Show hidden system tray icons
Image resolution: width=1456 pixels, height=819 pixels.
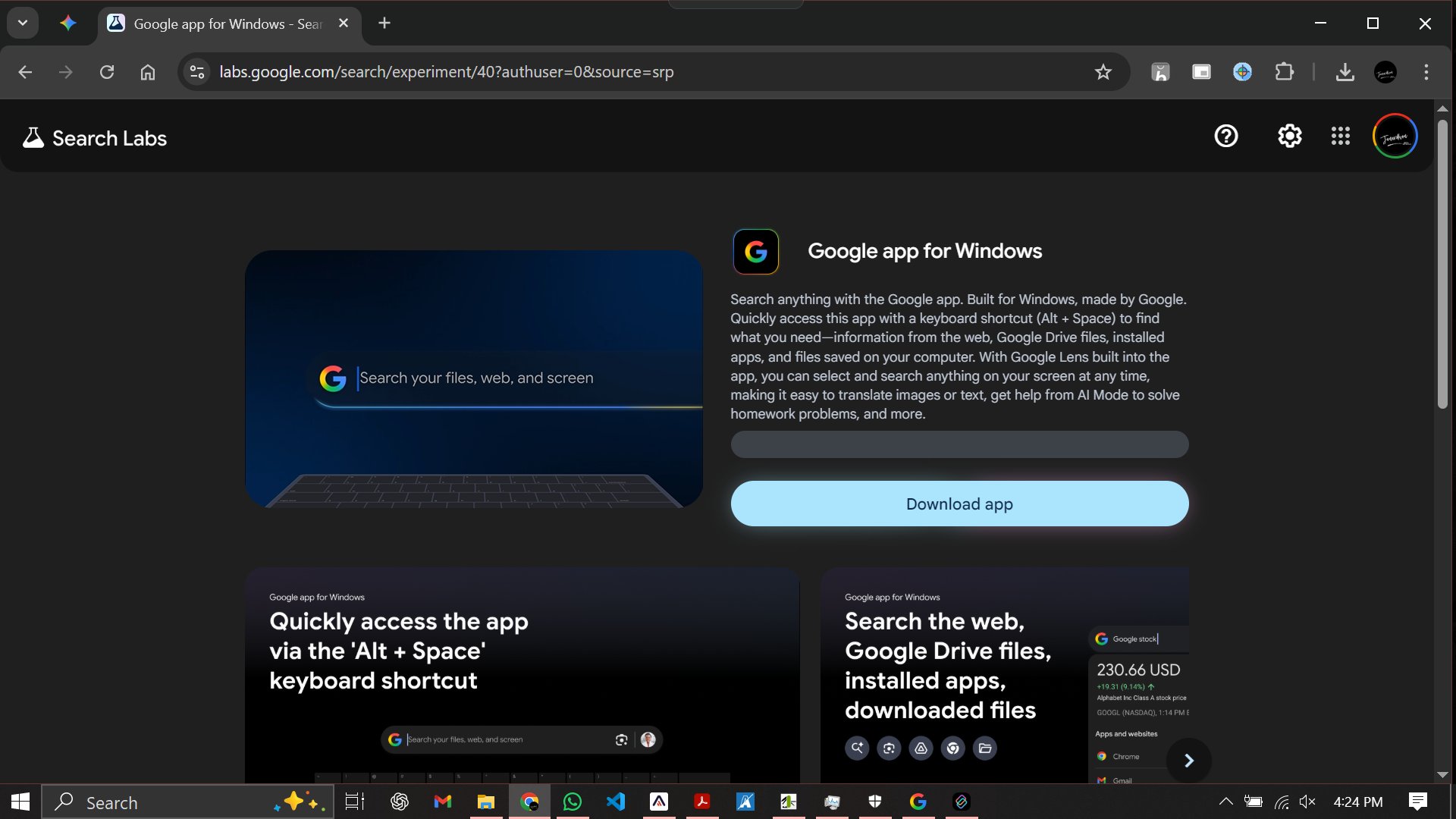[x=1225, y=802]
